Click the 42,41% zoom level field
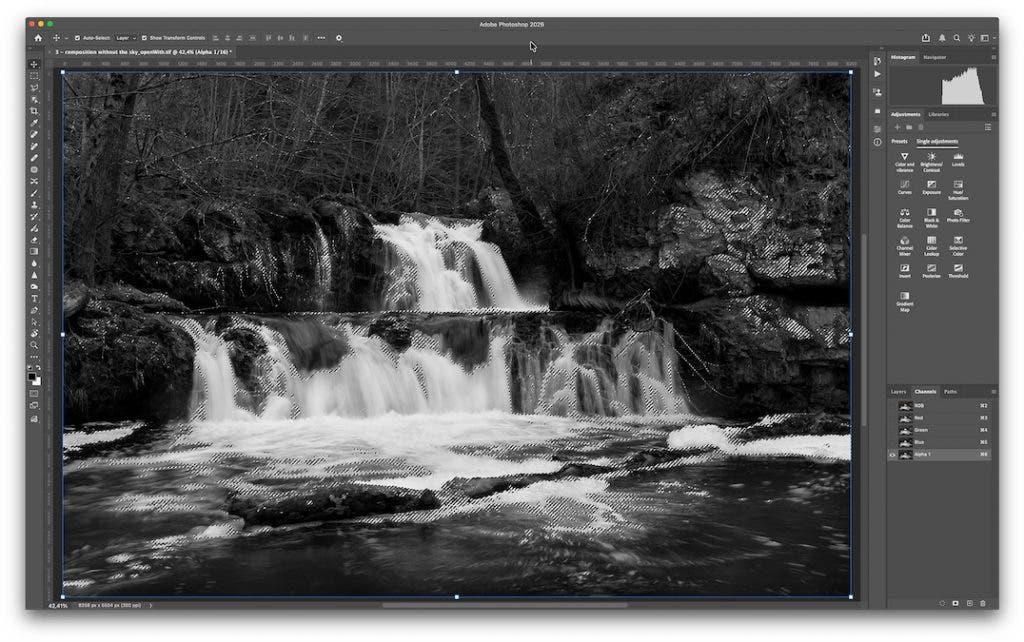Image resolution: width=1024 pixels, height=642 pixels. point(57,605)
